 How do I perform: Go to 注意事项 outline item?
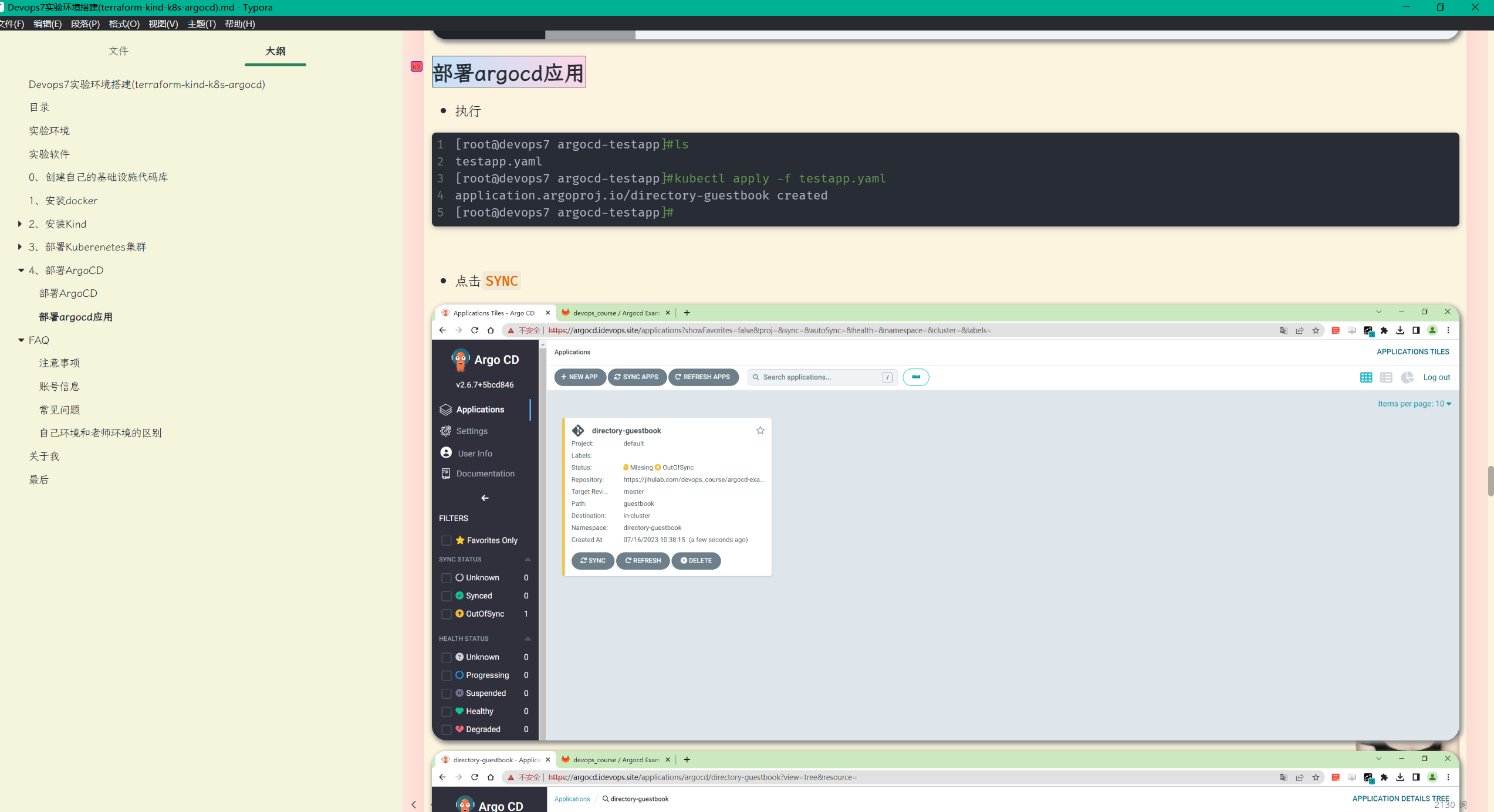[x=59, y=363]
